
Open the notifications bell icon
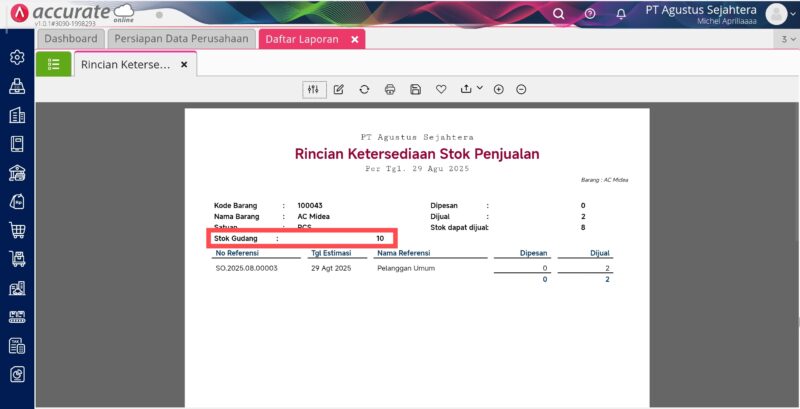(621, 14)
